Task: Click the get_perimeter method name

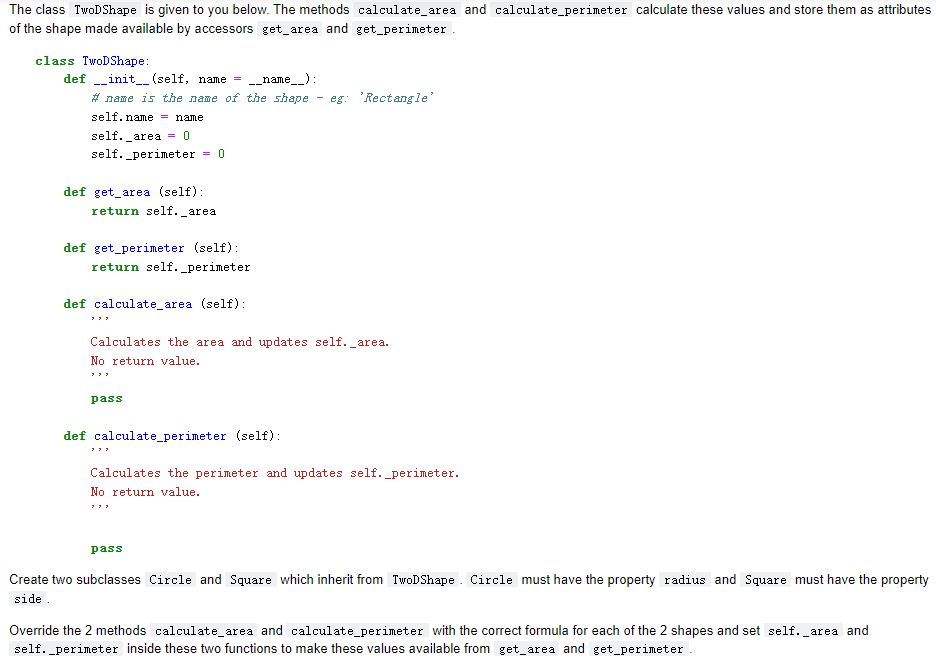Action: [139, 247]
